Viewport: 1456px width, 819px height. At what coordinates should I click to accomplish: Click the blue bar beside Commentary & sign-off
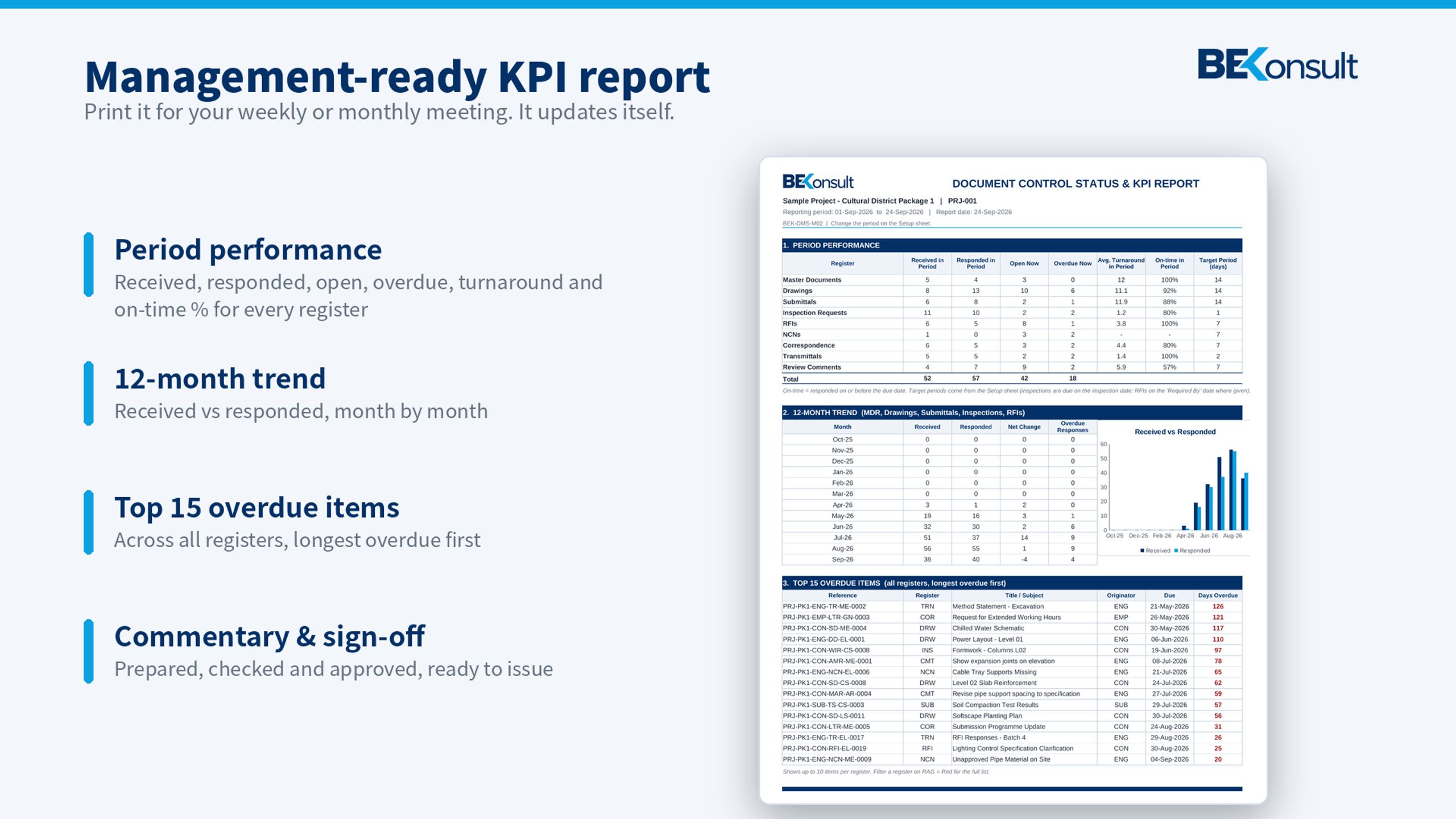coord(88,651)
